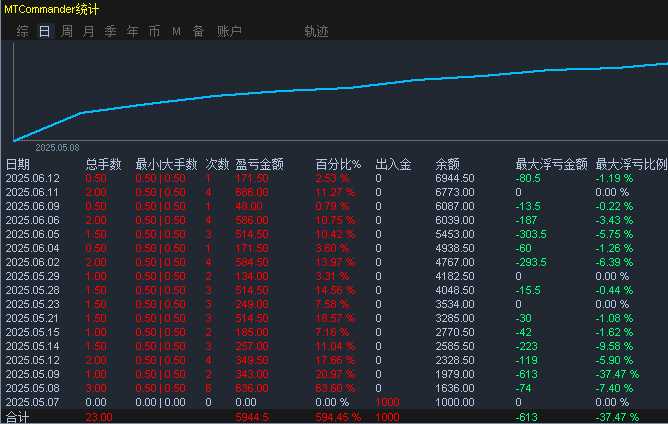Click the balance value 1636.00
The width and height of the screenshot is (668, 424).
pos(455,388)
